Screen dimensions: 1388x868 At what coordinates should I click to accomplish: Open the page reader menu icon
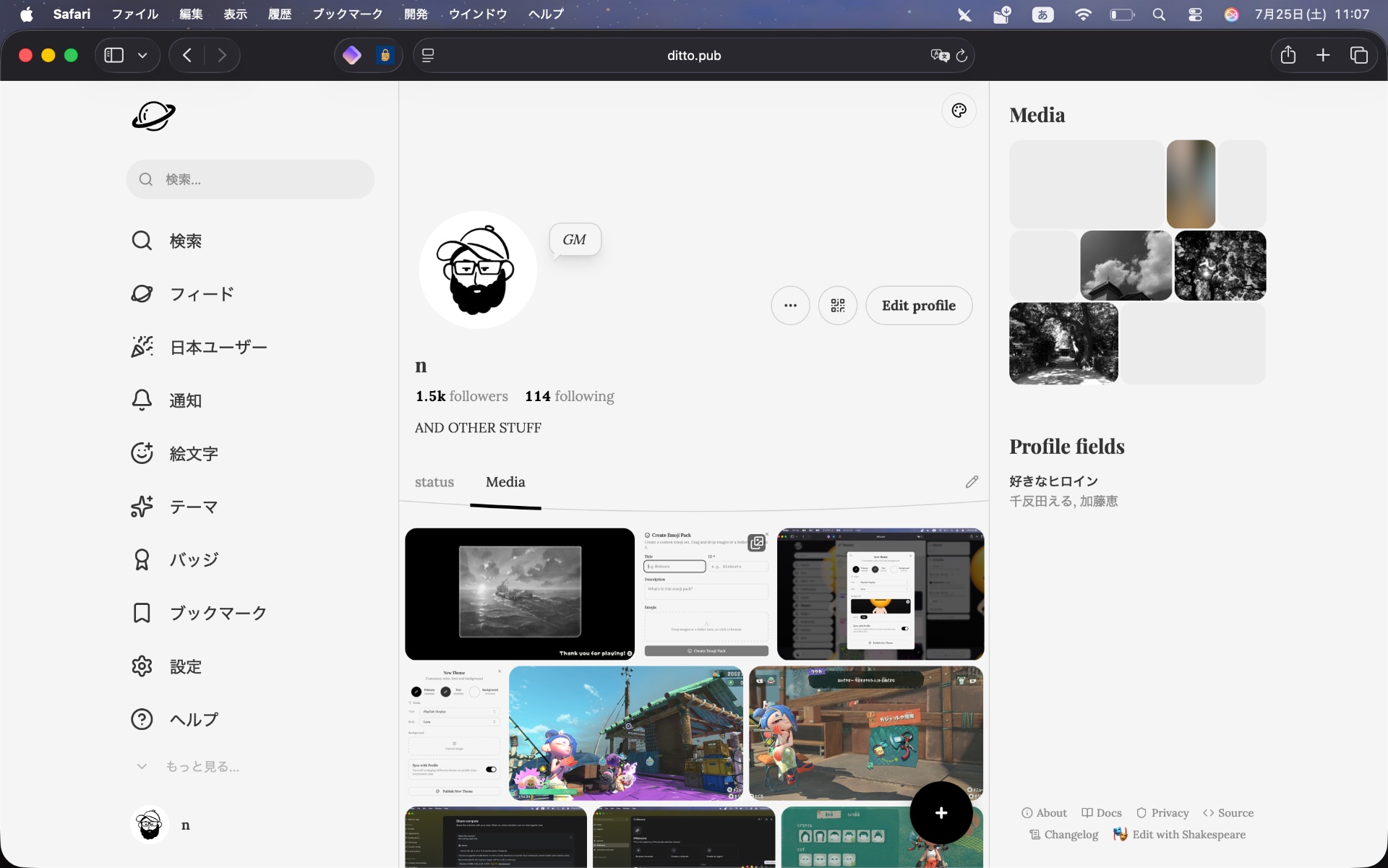coord(428,56)
